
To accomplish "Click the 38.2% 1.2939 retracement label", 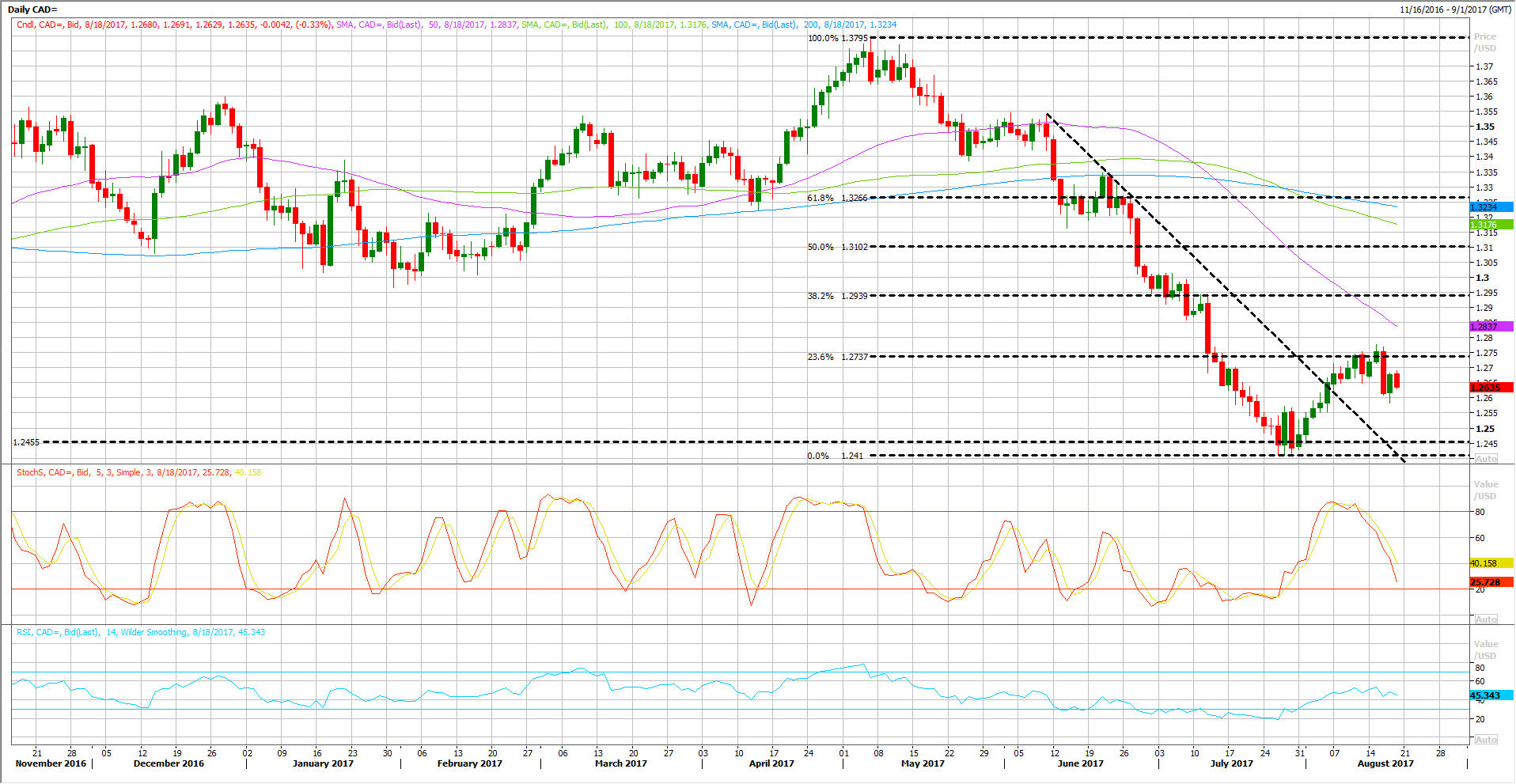I will click(x=837, y=296).
